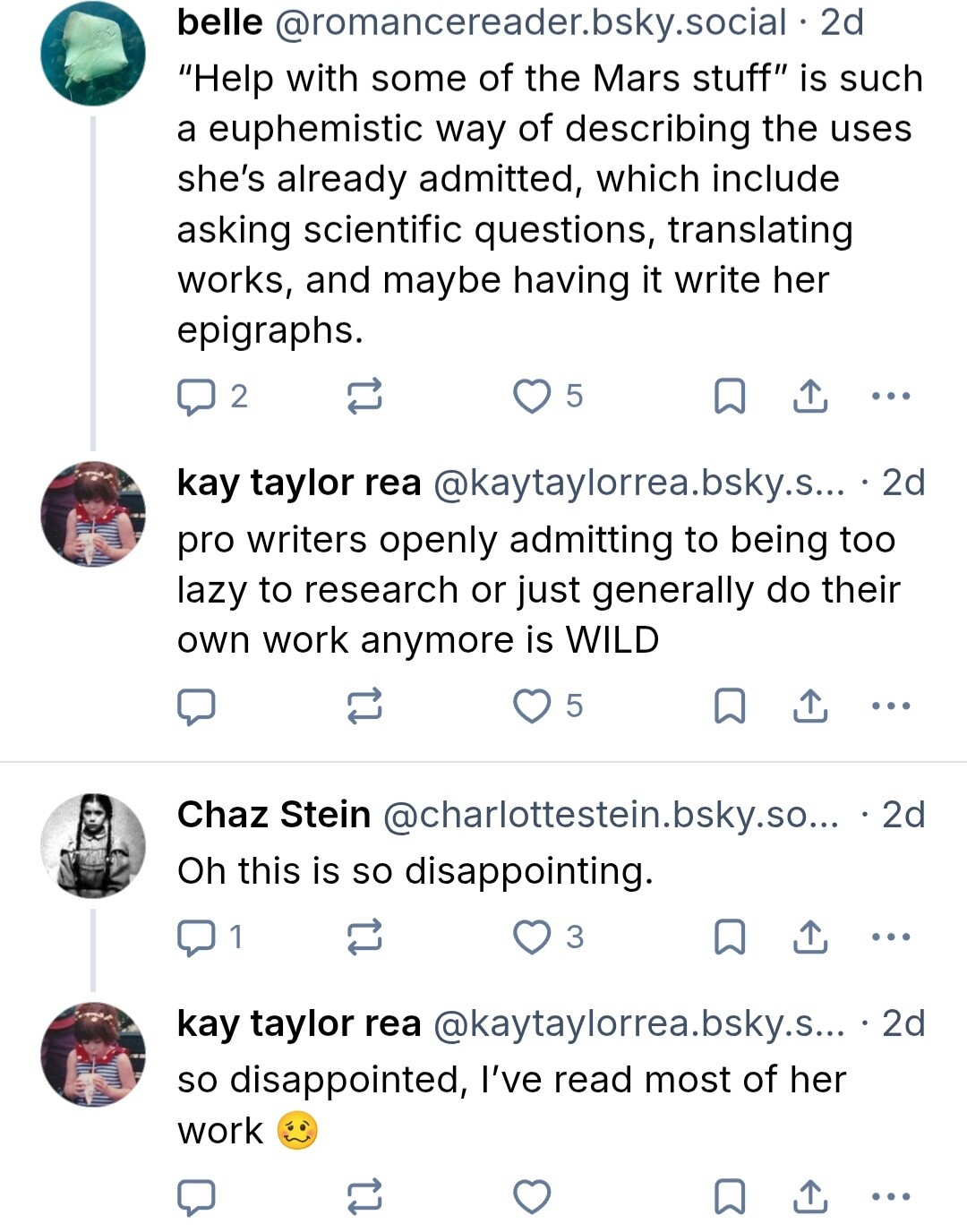
Task: Open Chaz Stein's profile name link
Action: coord(274,815)
